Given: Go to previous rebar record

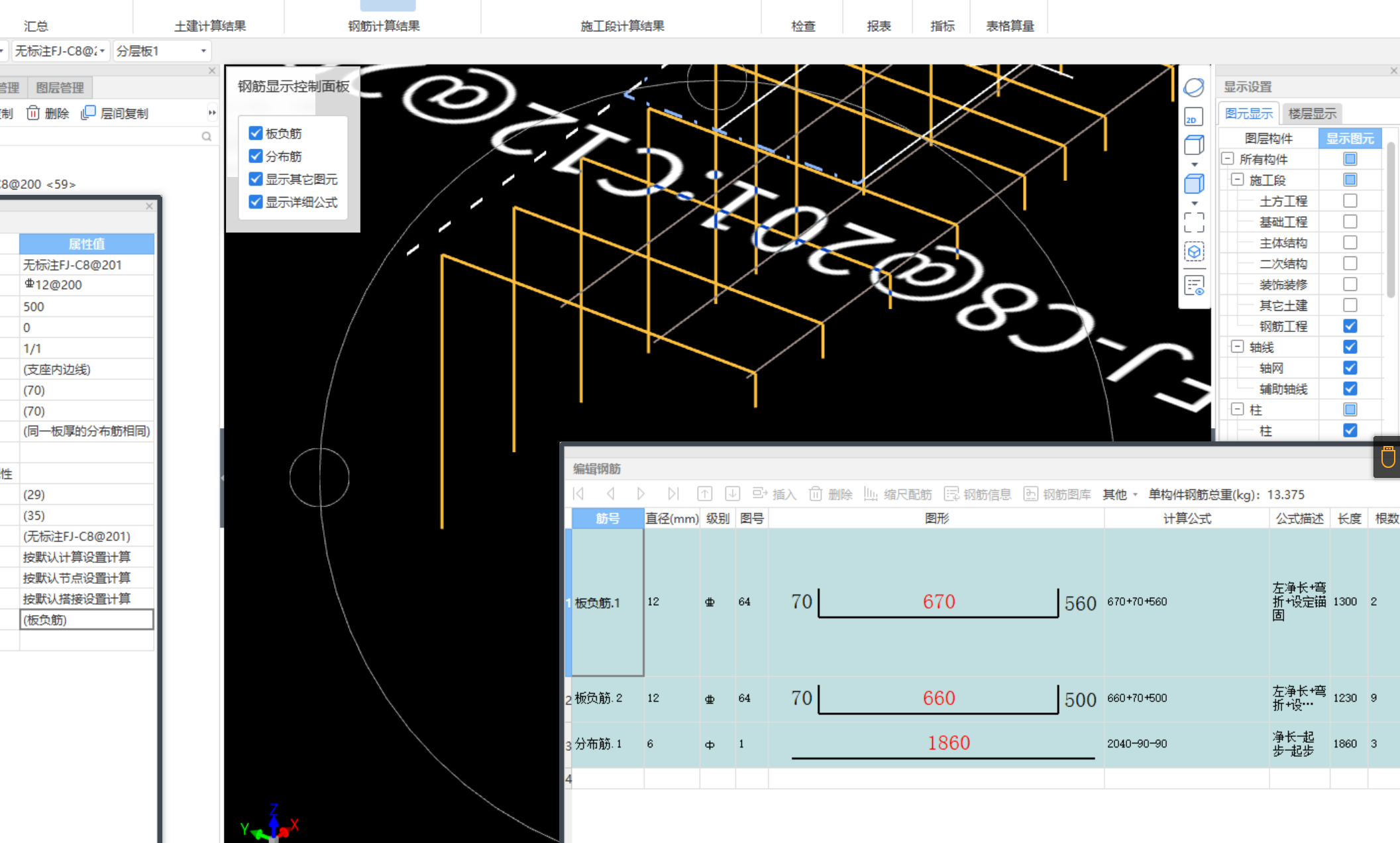Looking at the screenshot, I should [x=610, y=494].
